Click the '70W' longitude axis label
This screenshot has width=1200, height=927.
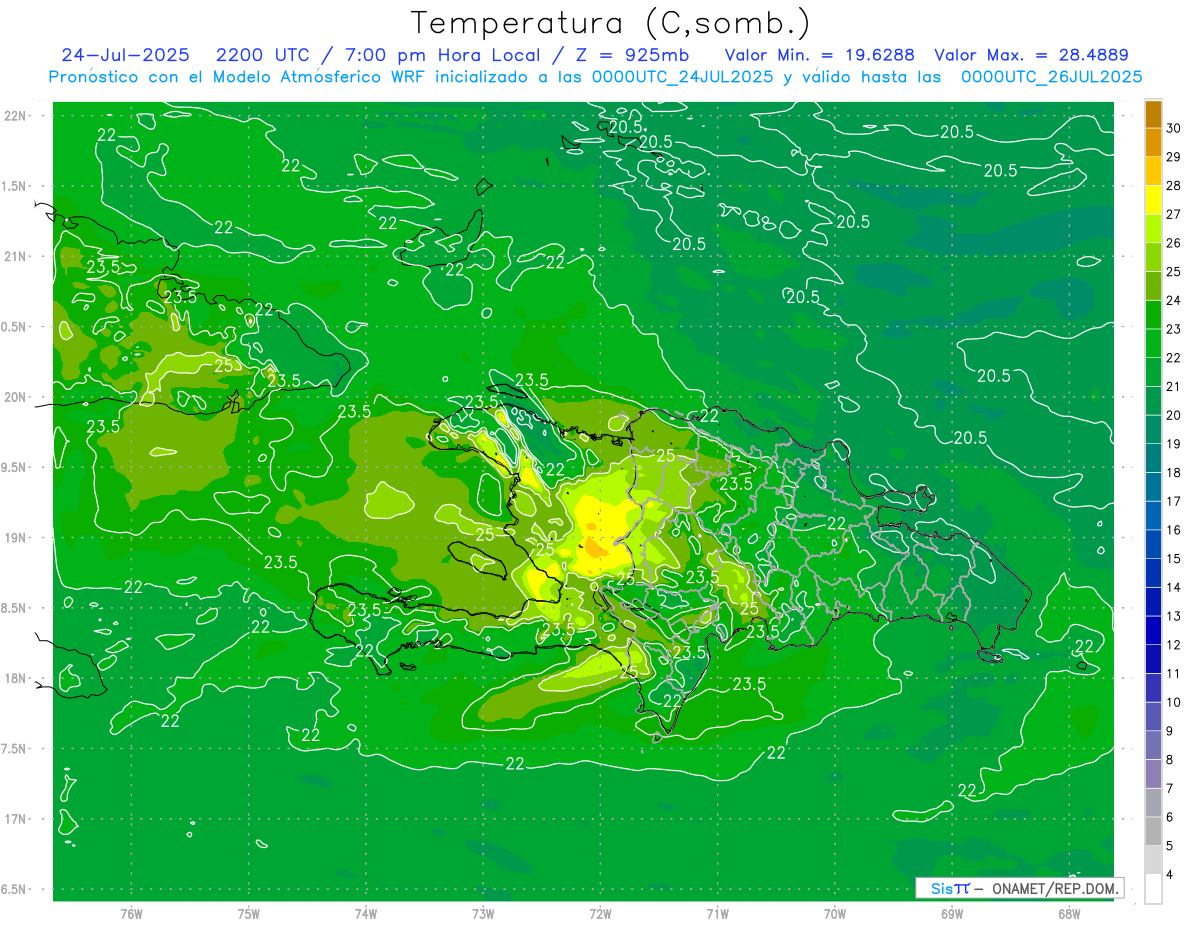click(835, 914)
